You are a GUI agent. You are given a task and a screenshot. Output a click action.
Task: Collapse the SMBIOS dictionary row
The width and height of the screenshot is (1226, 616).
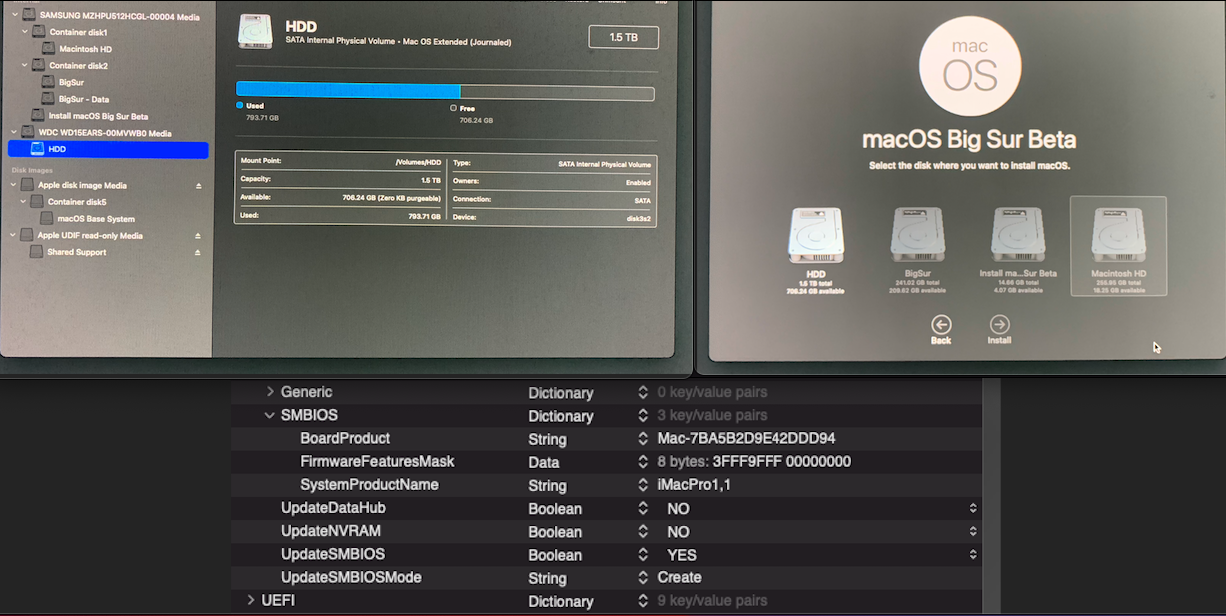click(x=270, y=415)
